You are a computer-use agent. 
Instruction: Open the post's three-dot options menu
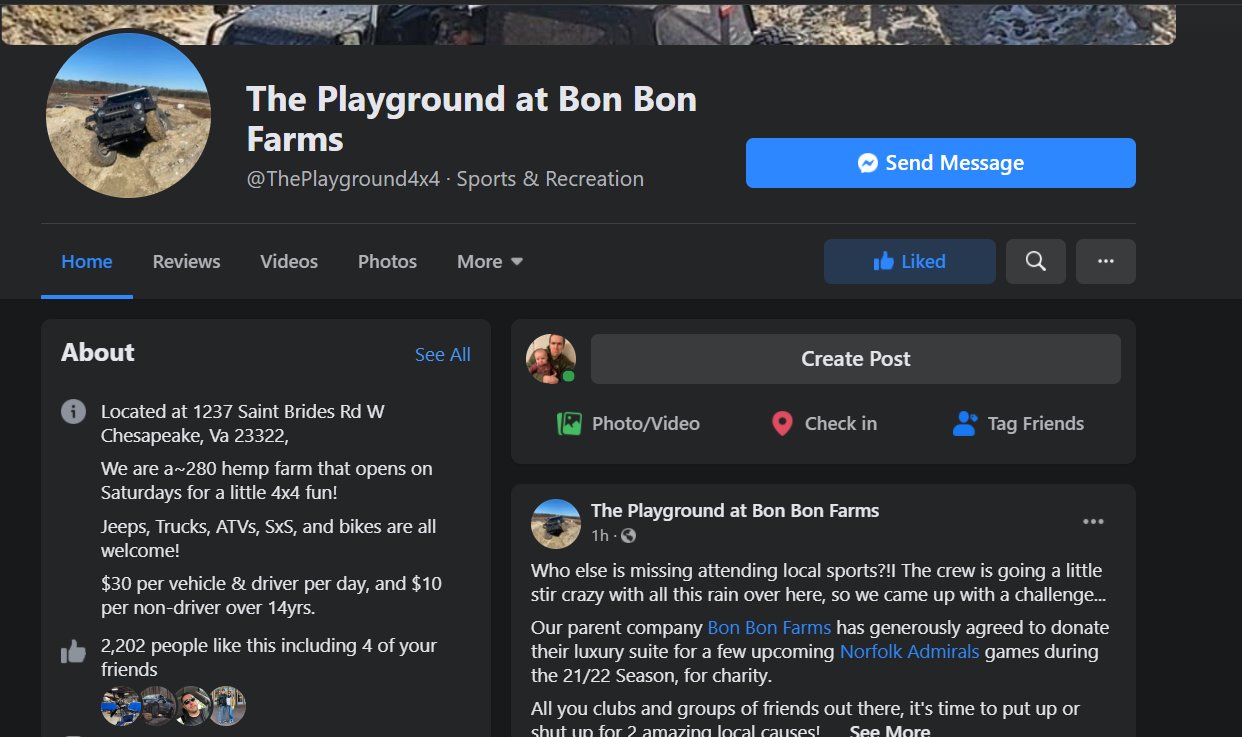[x=1093, y=521]
